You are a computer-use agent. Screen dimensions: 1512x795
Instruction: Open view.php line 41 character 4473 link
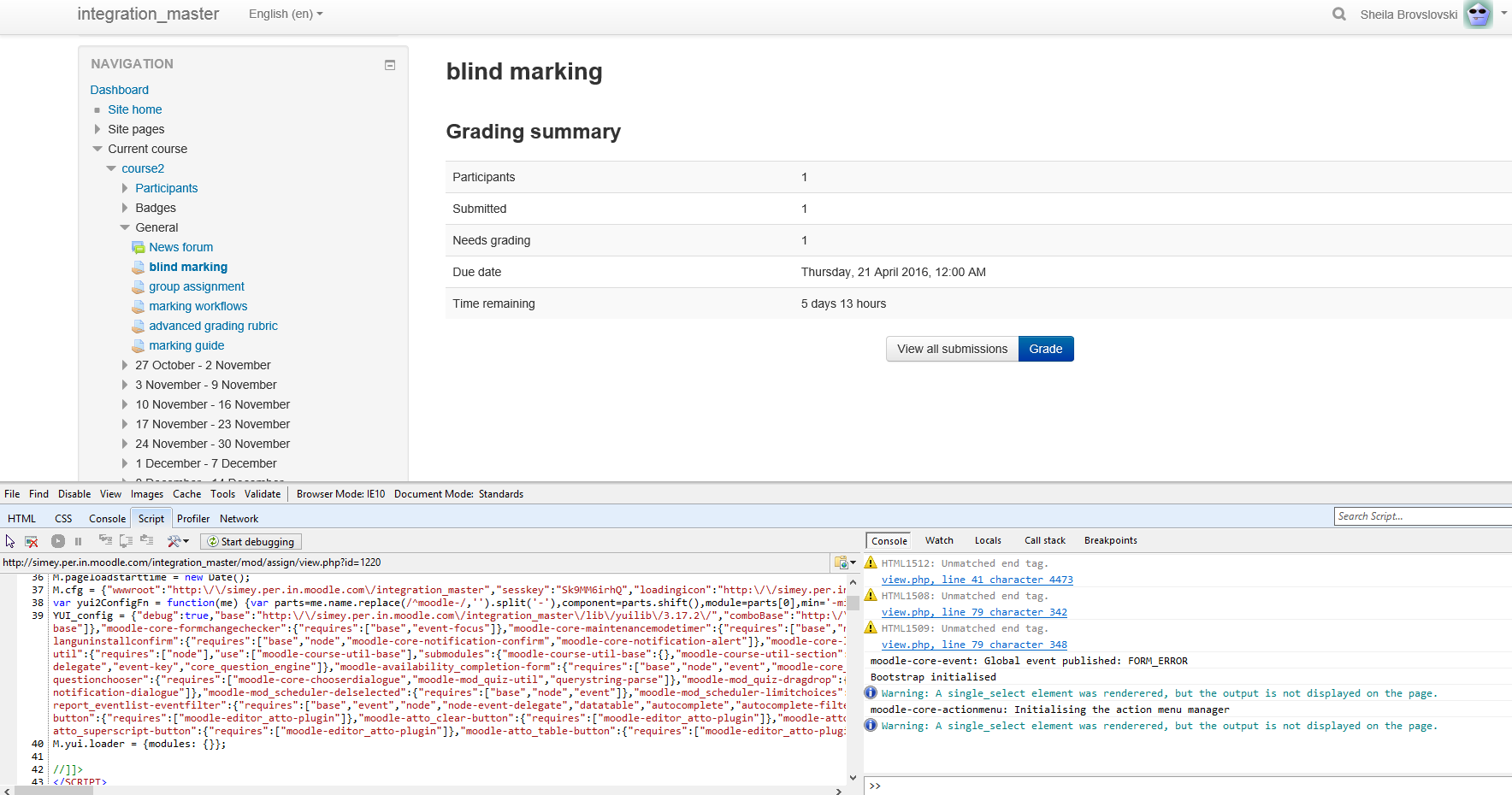pos(977,580)
